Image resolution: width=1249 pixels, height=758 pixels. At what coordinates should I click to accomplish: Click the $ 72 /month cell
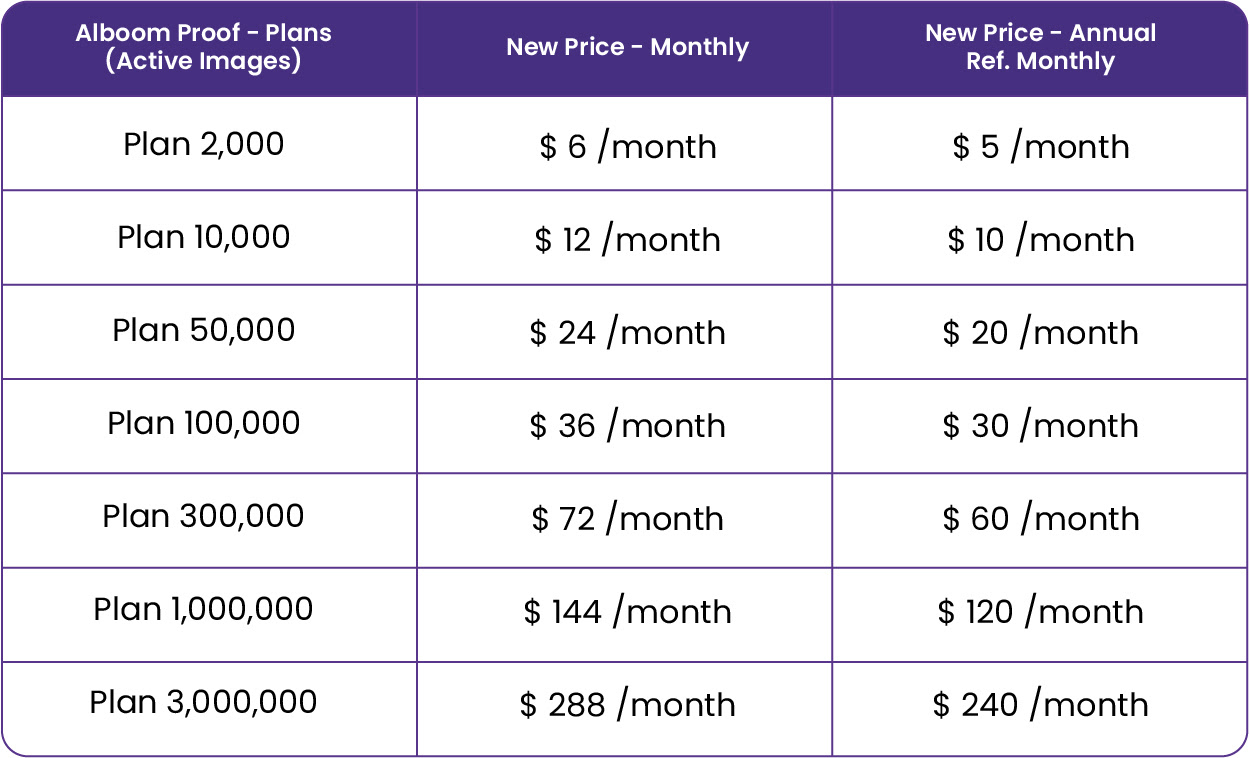pos(628,519)
